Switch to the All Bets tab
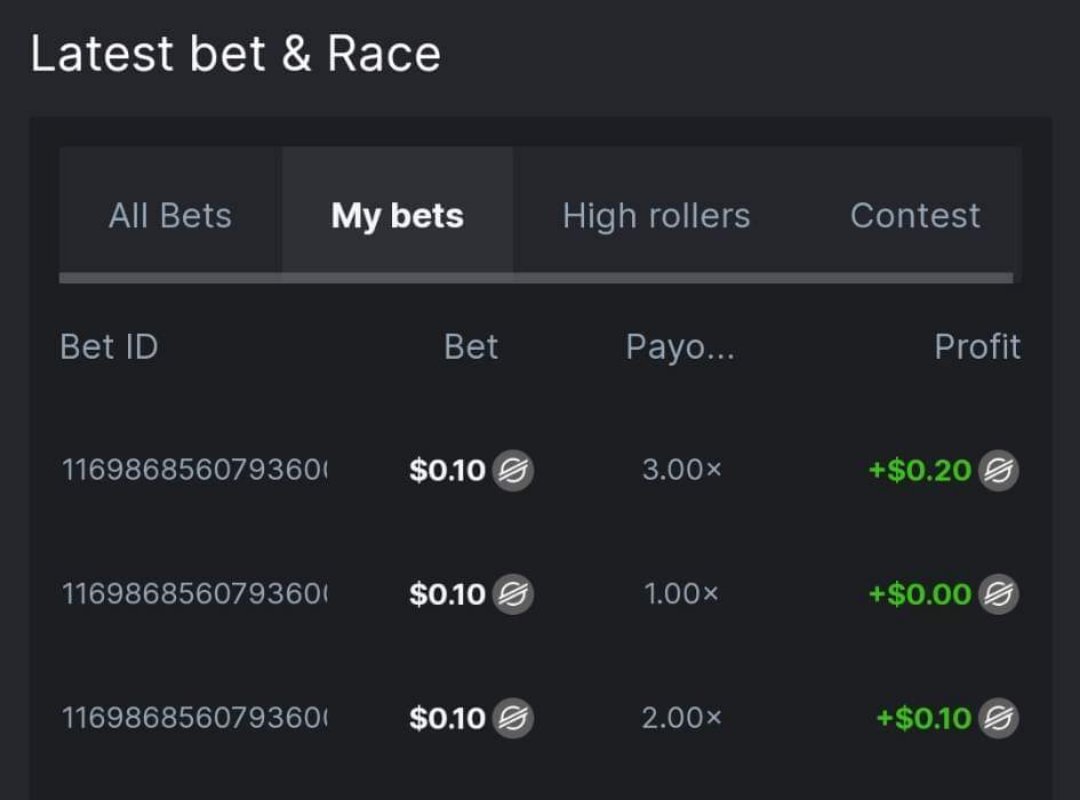Image resolution: width=1080 pixels, height=800 pixels. point(170,216)
